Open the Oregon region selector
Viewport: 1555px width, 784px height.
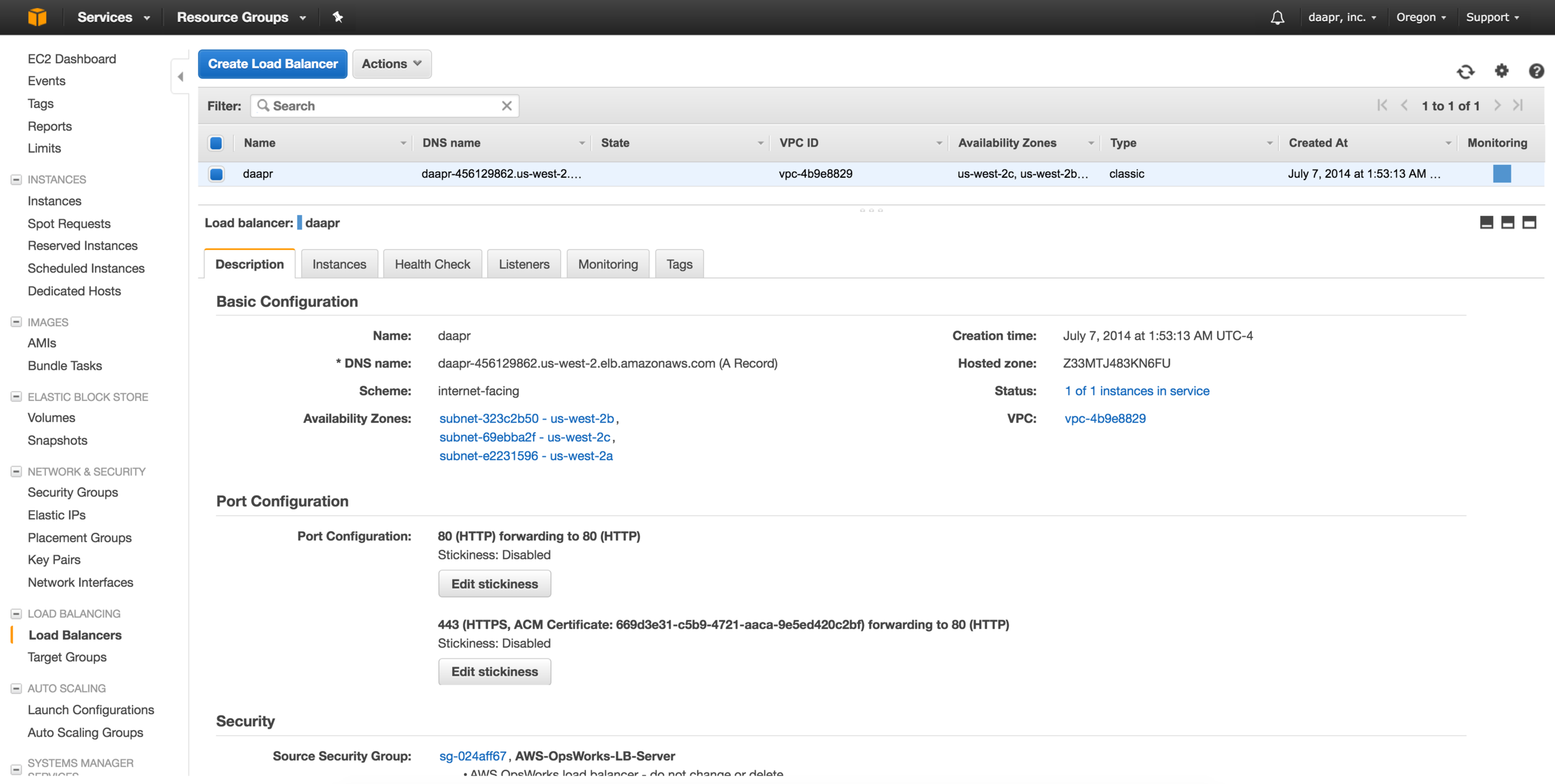click(1421, 17)
